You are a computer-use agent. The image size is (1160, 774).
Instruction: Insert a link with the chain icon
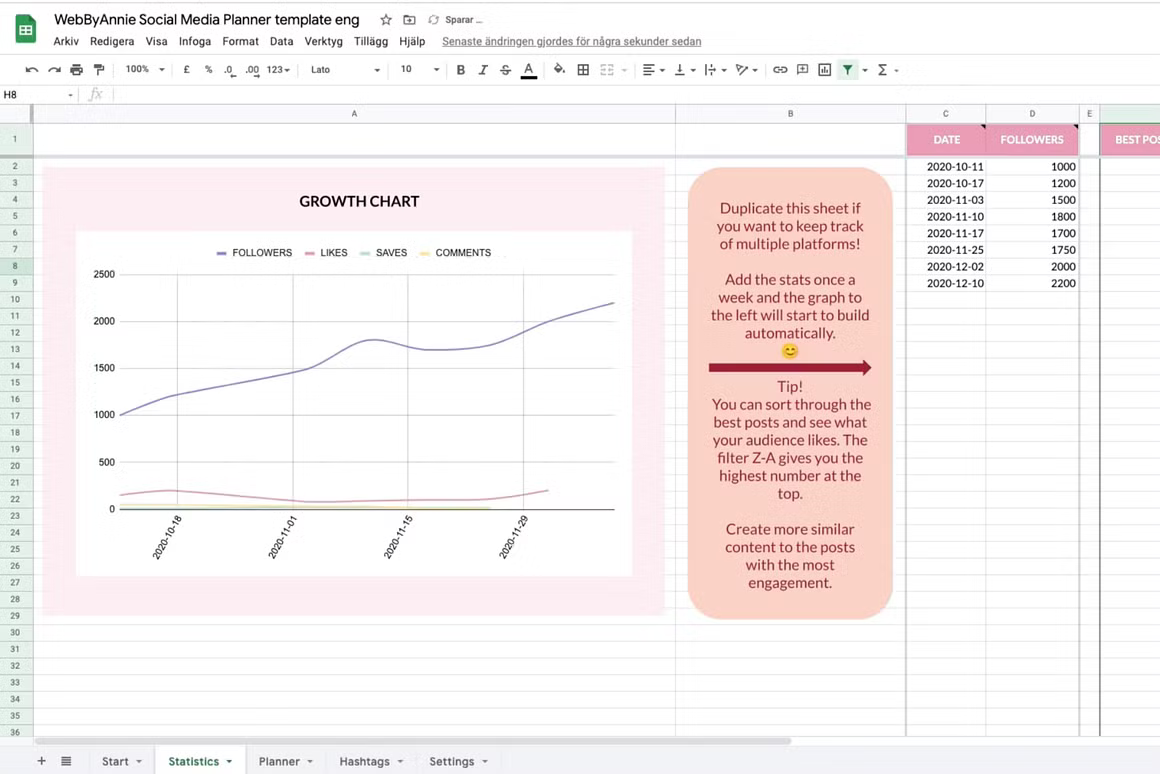(x=780, y=70)
